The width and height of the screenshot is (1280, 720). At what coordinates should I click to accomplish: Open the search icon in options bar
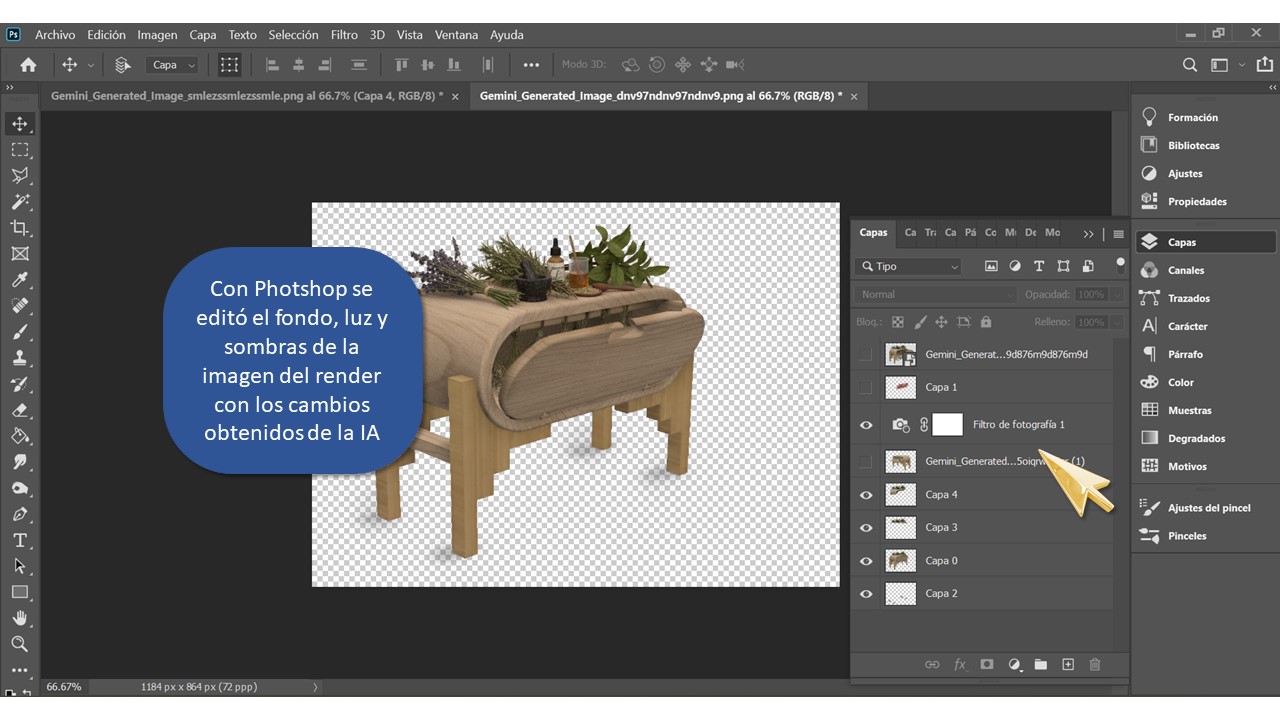coord(1190,65)
